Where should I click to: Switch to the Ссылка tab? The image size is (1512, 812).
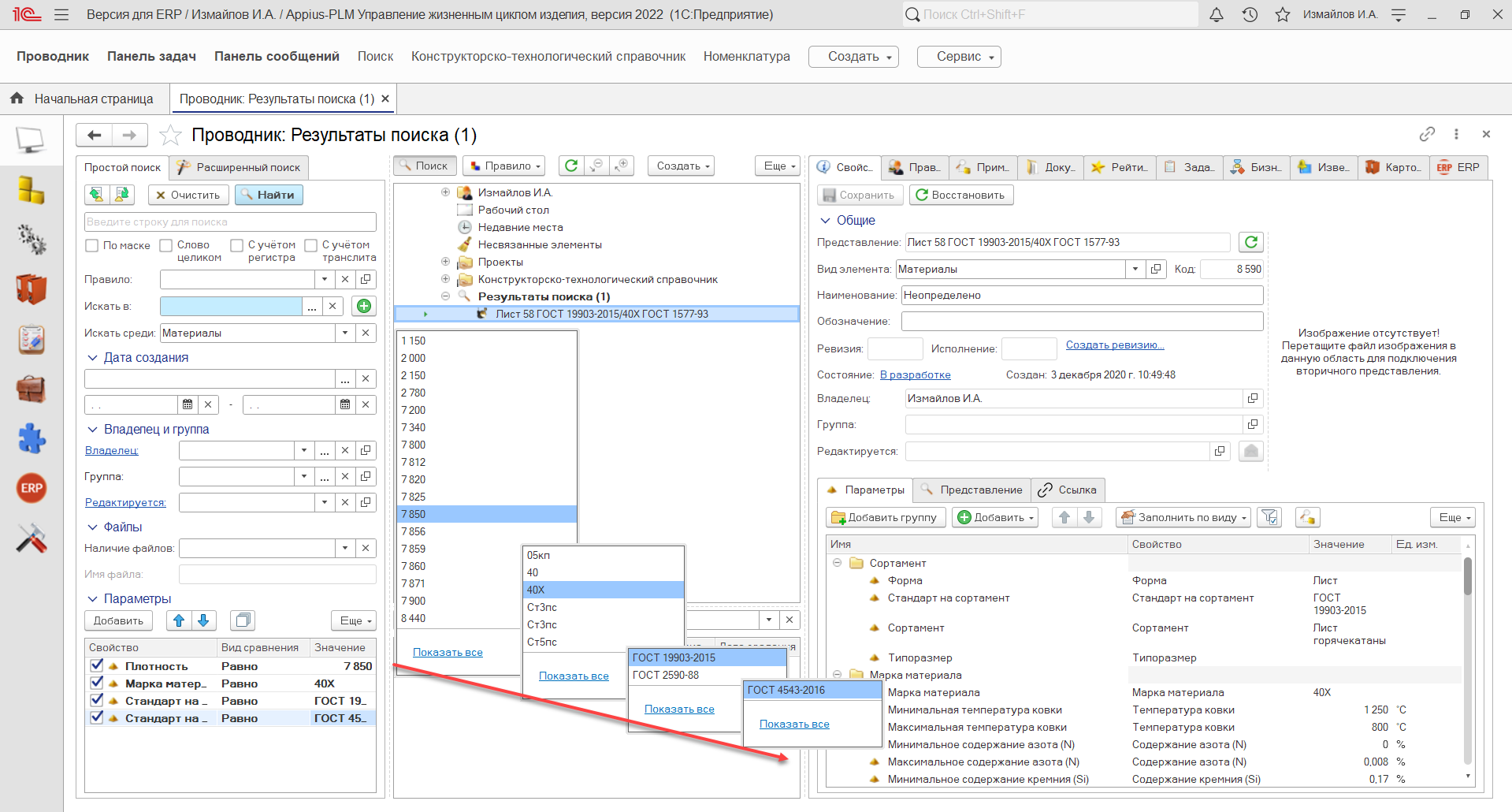(x=1068, y=490)
